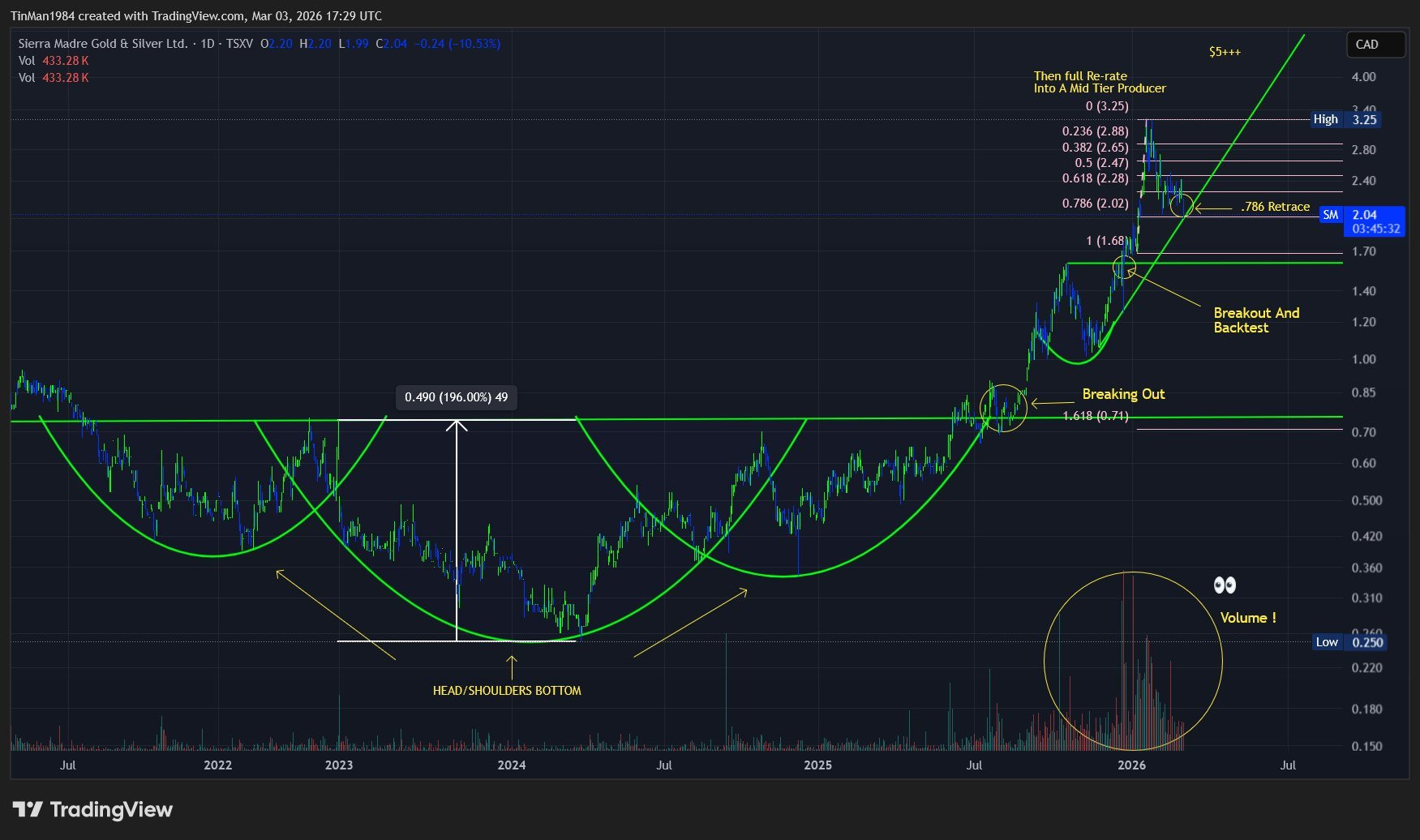Select the .786 Retrace annotation

(x=1275, y=207)
